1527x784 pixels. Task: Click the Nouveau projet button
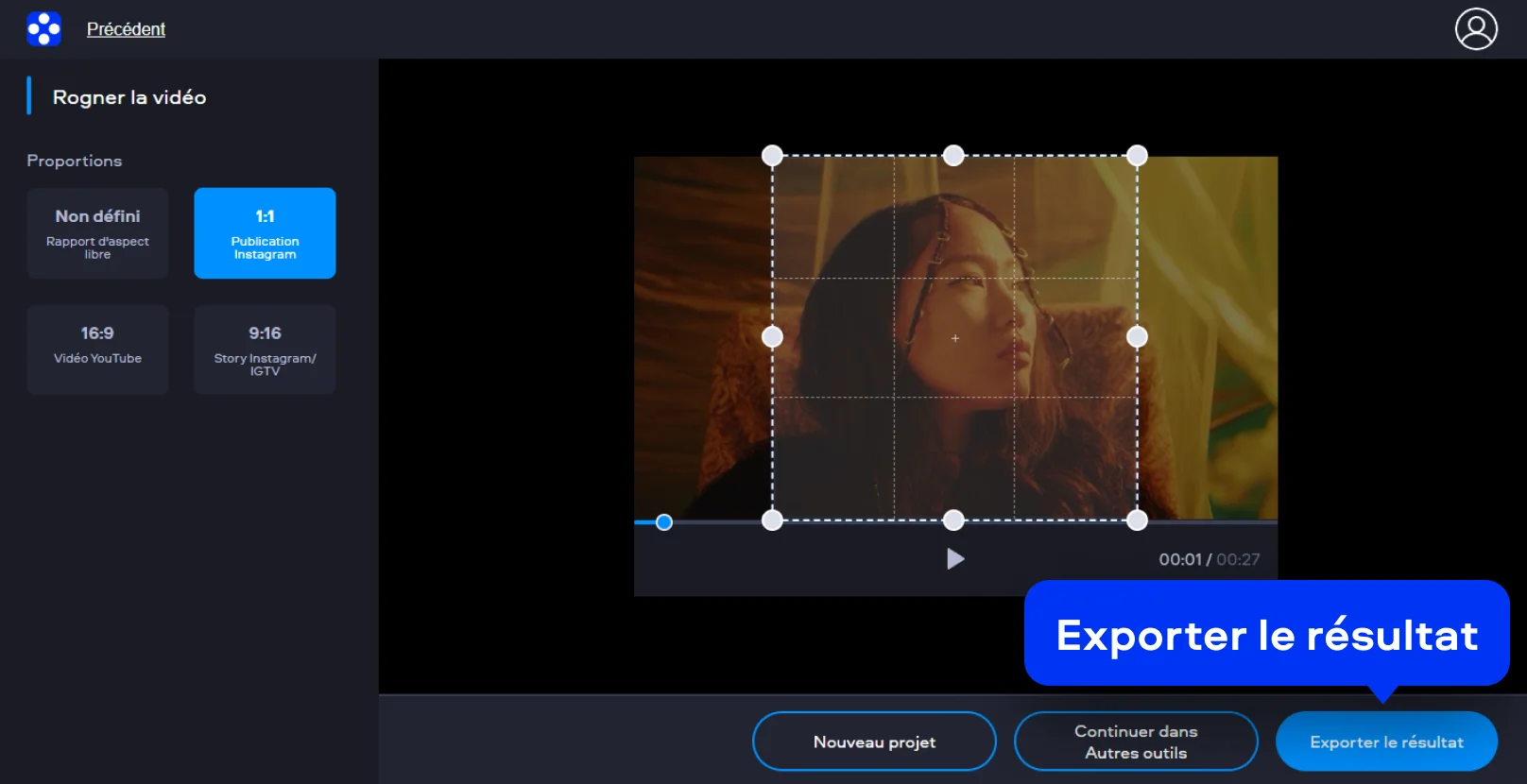point(874,741)
